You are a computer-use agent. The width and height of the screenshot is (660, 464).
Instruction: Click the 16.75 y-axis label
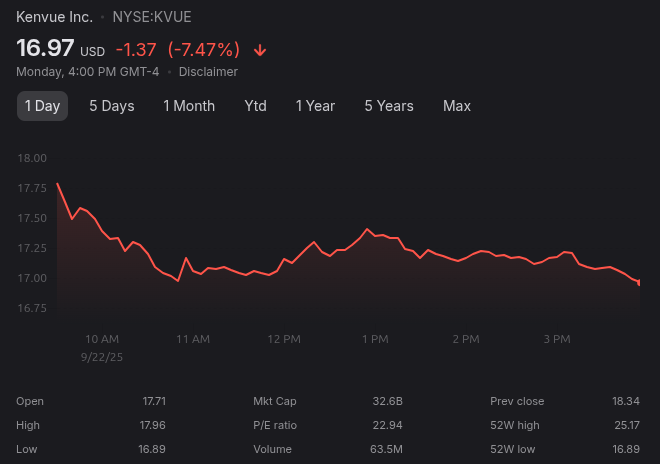[32, 308]
